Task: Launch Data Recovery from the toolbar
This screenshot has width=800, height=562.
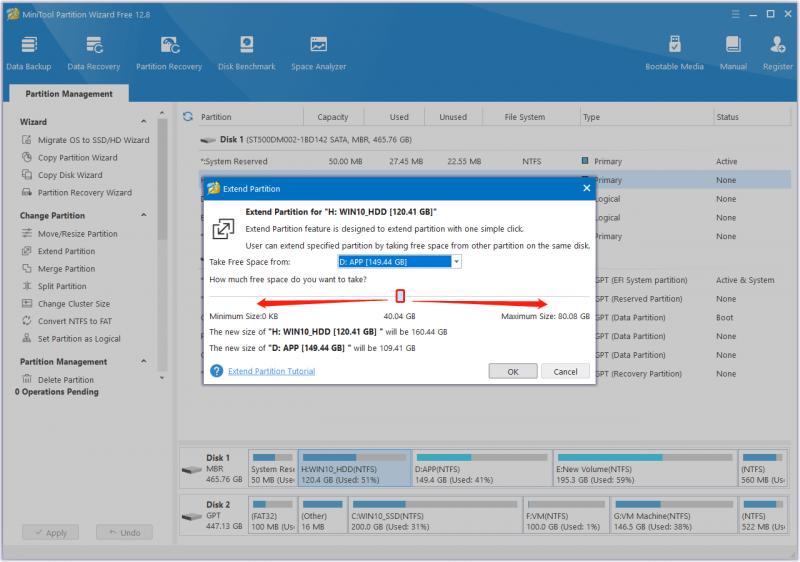Action: [94, 53]
